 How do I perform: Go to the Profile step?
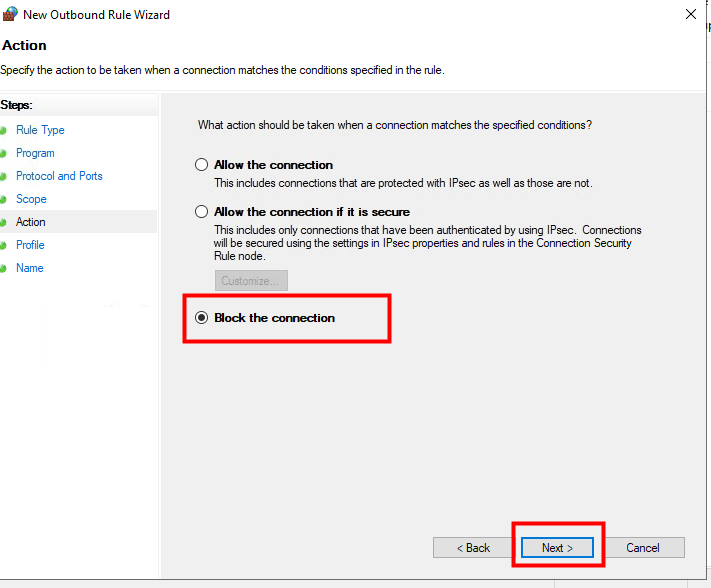tap(30, 245)
